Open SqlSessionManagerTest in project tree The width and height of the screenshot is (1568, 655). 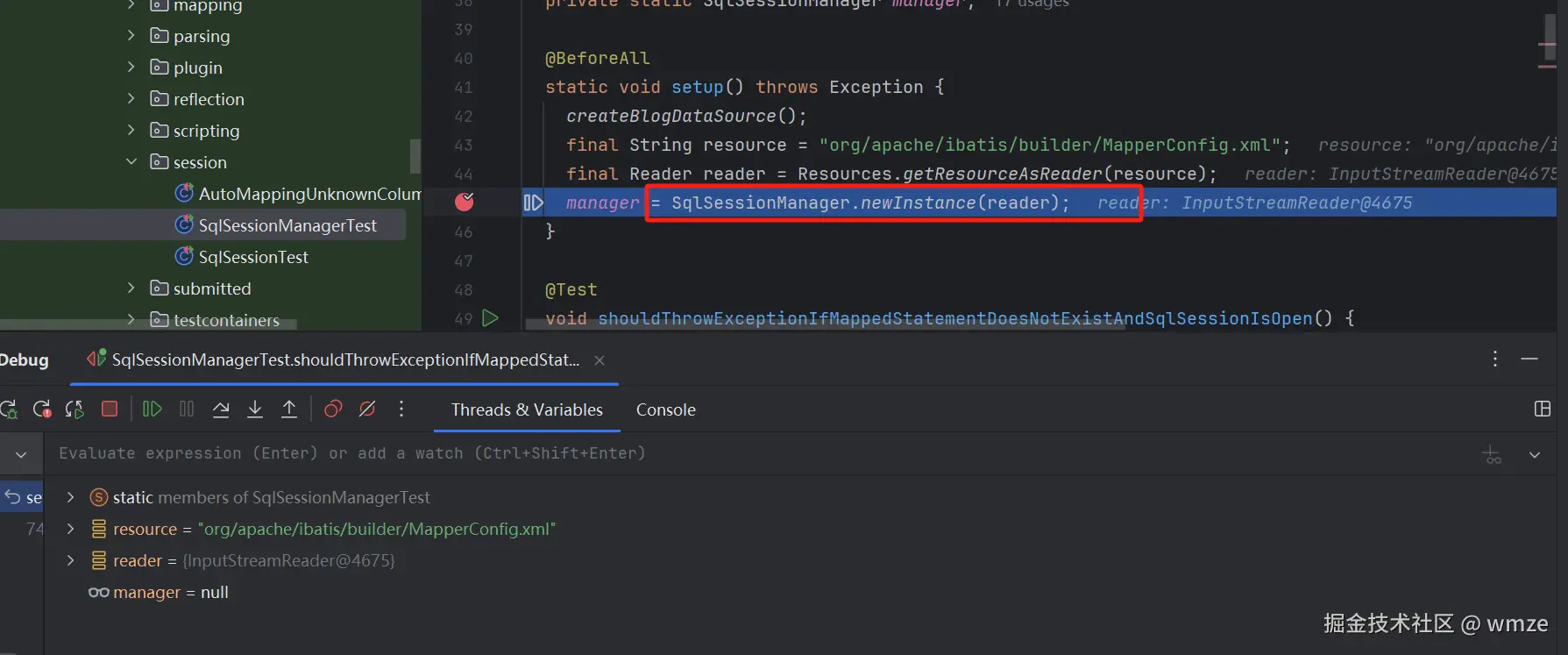pos(276,225)
